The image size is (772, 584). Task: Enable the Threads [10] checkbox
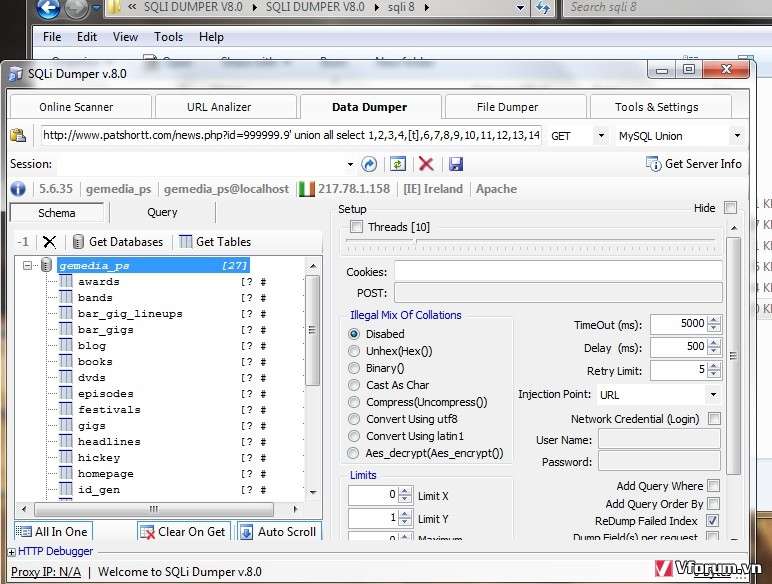pos(356,227)
